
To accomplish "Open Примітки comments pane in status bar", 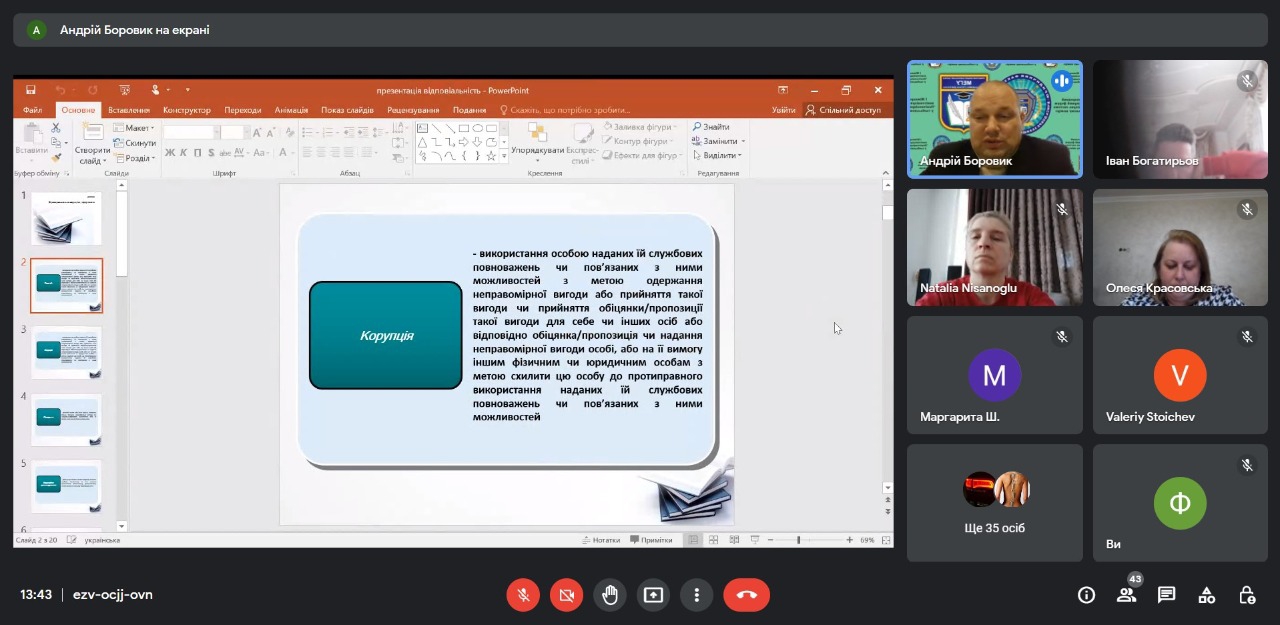I will 651,540.
